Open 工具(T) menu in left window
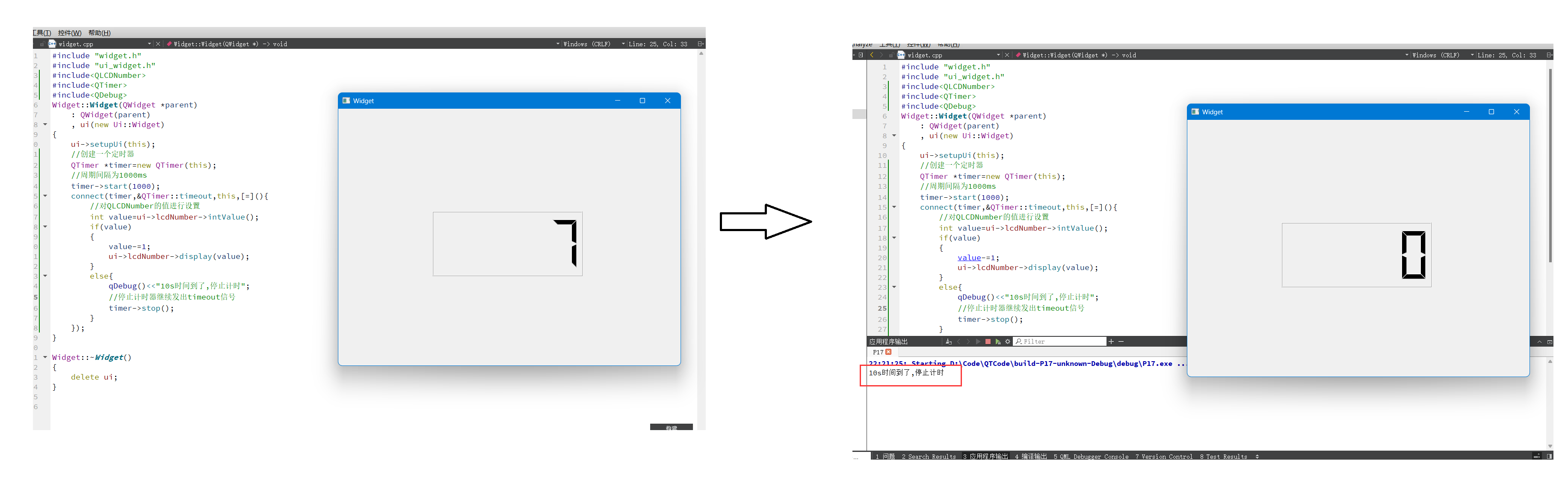This screenshot has width=1568, height=493. [42, 33]
